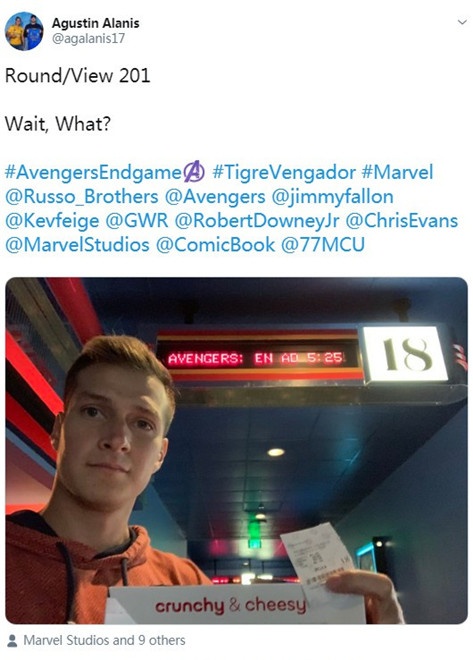
Task: Visit the @ChrisEvans mention
Action: [402, 221]
